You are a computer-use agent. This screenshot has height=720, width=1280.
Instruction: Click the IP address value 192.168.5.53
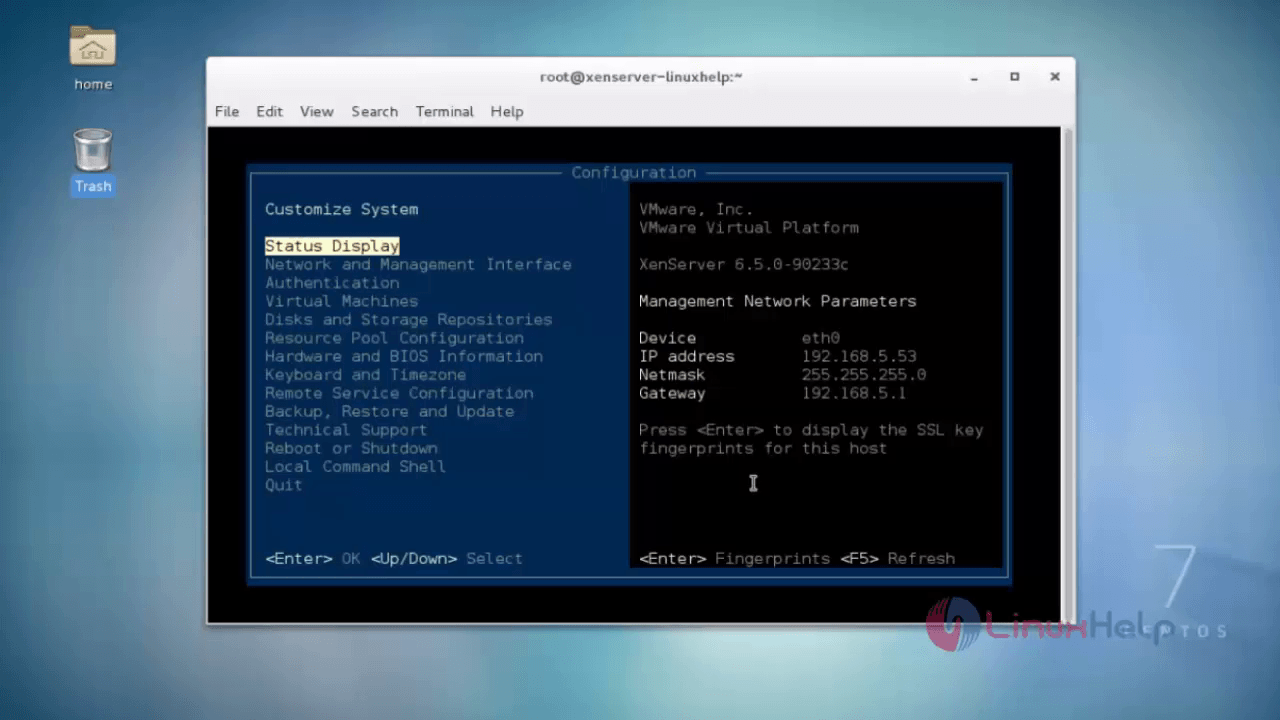point(859,356)
